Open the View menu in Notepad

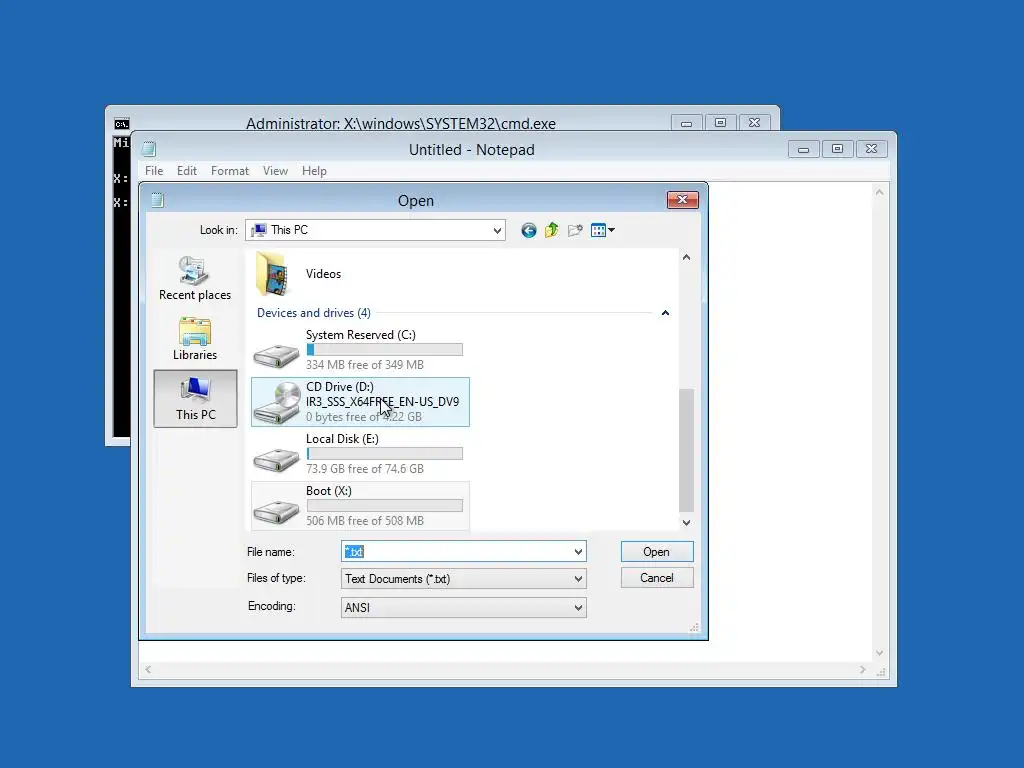pyautogui.click(x=275, y=170)
